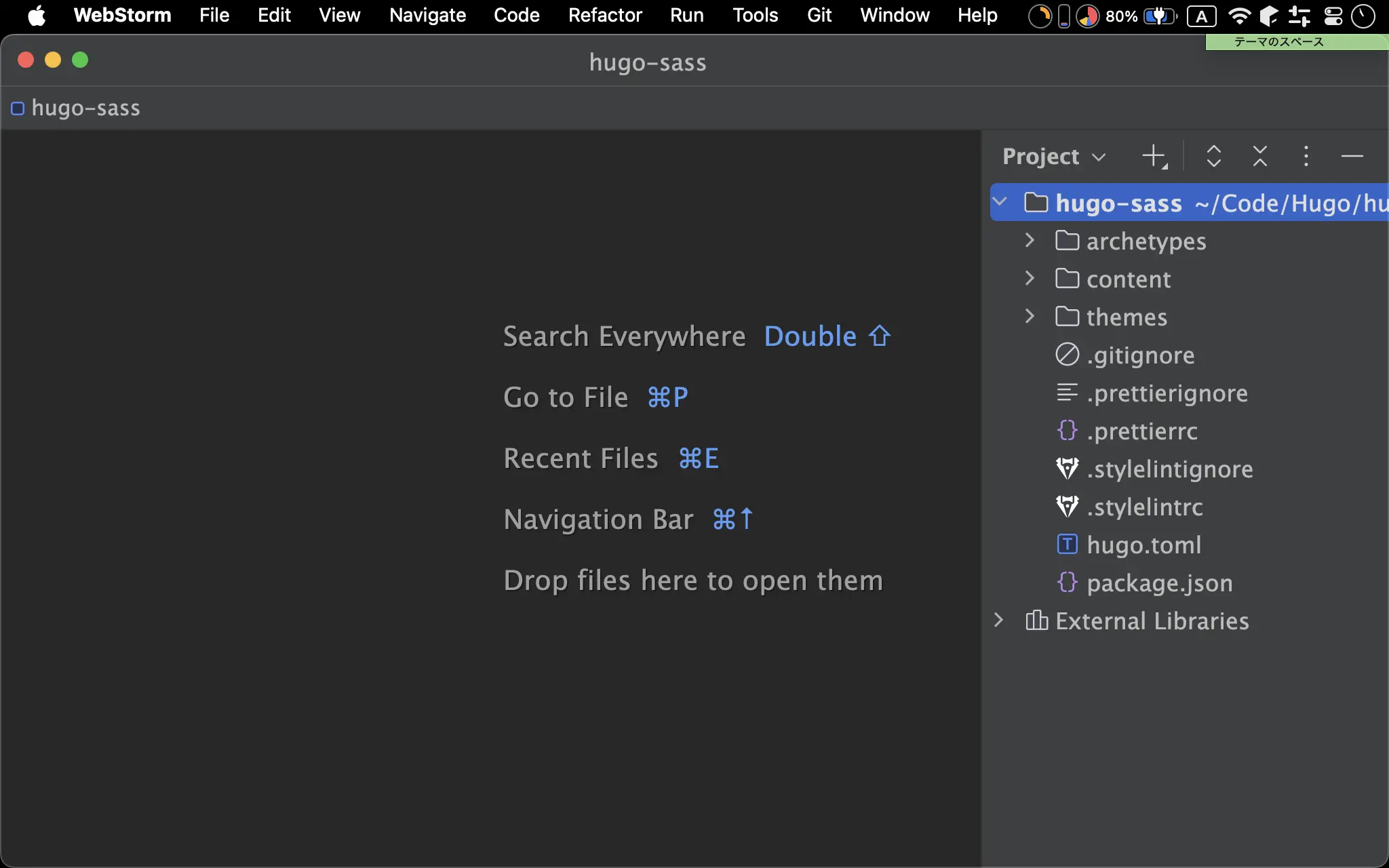Image resolution: width=1389 pixels, height=868 pixels.
Task: Click the New File plus icon
Action: pyautogui.click(x=1153, y=156)
